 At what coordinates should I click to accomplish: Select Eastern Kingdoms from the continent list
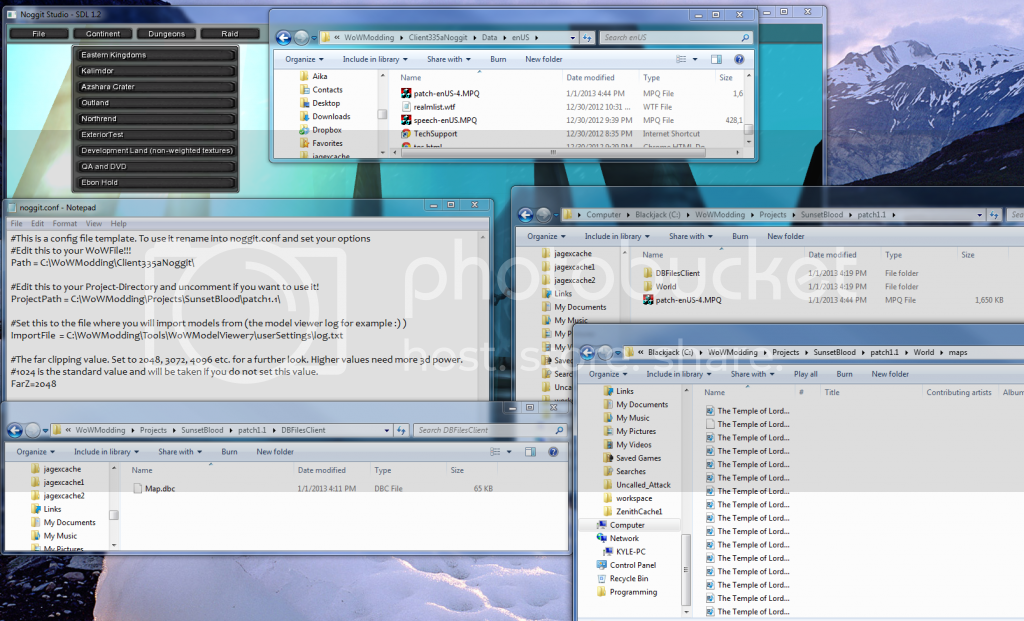coord(155,55)
